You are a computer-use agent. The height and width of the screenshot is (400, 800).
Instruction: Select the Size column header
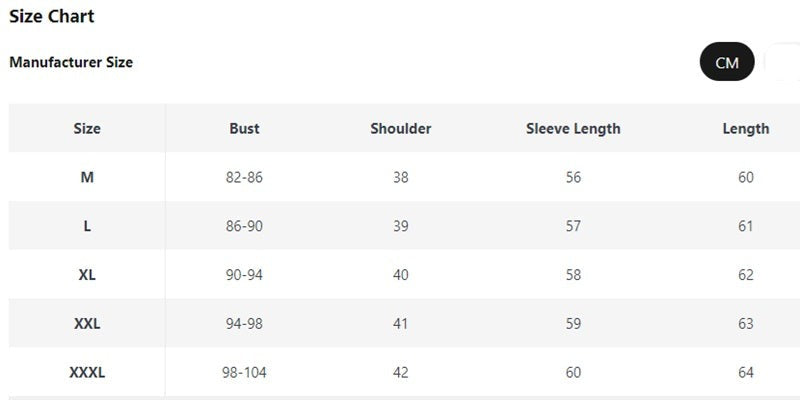coord(87,128)
